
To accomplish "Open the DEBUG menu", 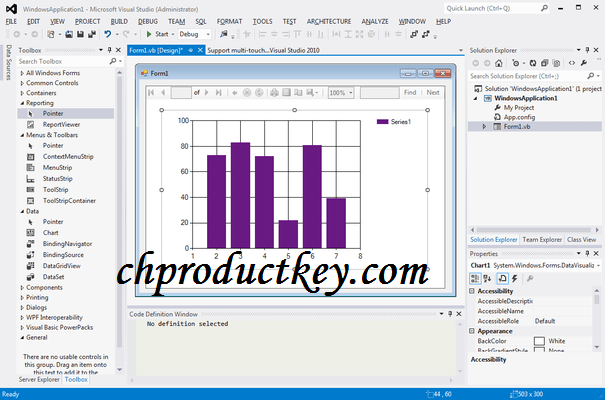I will coord(148,22).
